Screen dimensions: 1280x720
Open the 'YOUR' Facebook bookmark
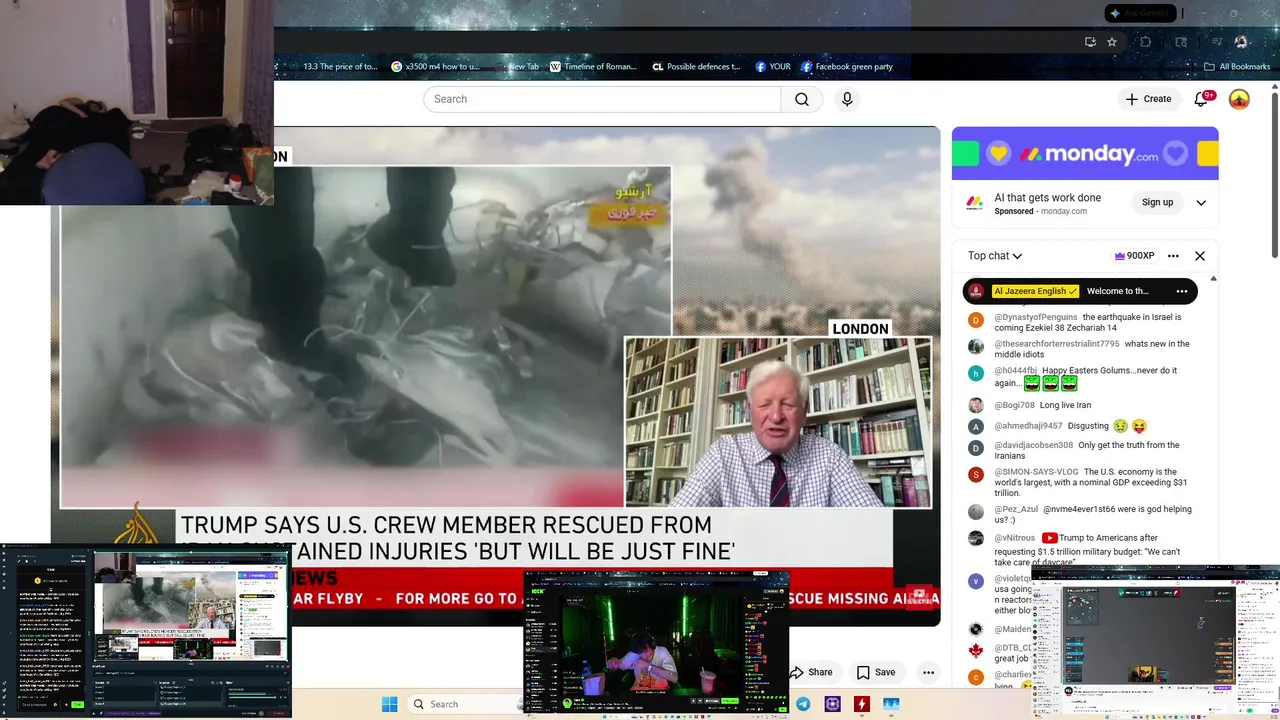(773, 67)
